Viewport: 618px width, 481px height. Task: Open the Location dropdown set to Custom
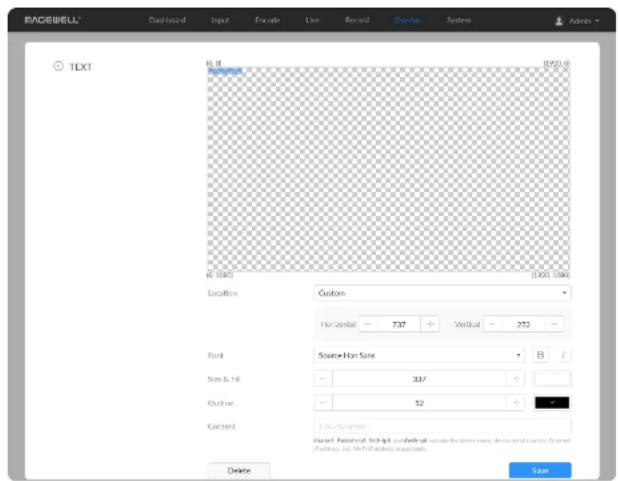442,293
